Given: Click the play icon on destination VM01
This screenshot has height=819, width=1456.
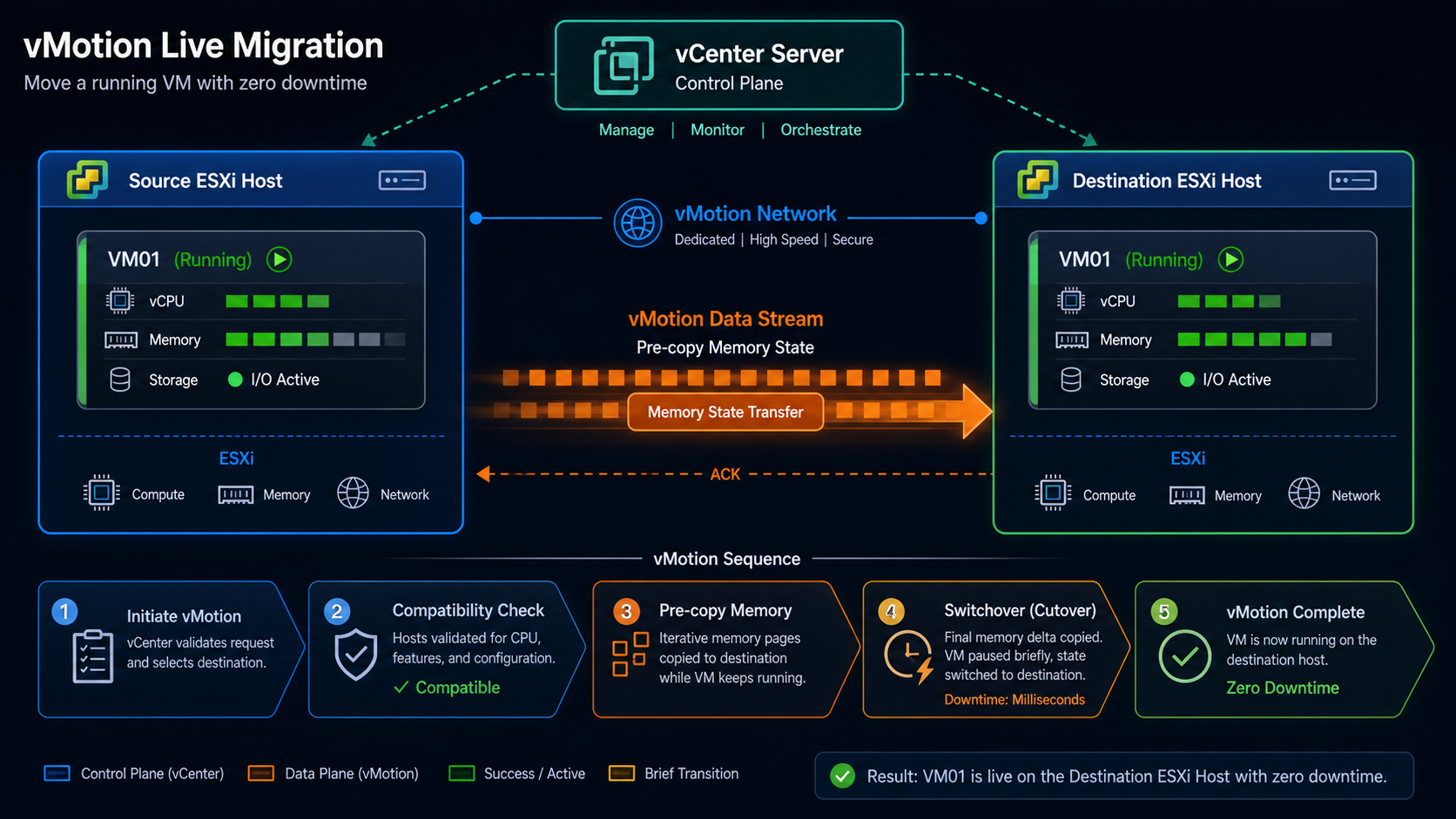Looking at the screenshot, I should 1230,259.
